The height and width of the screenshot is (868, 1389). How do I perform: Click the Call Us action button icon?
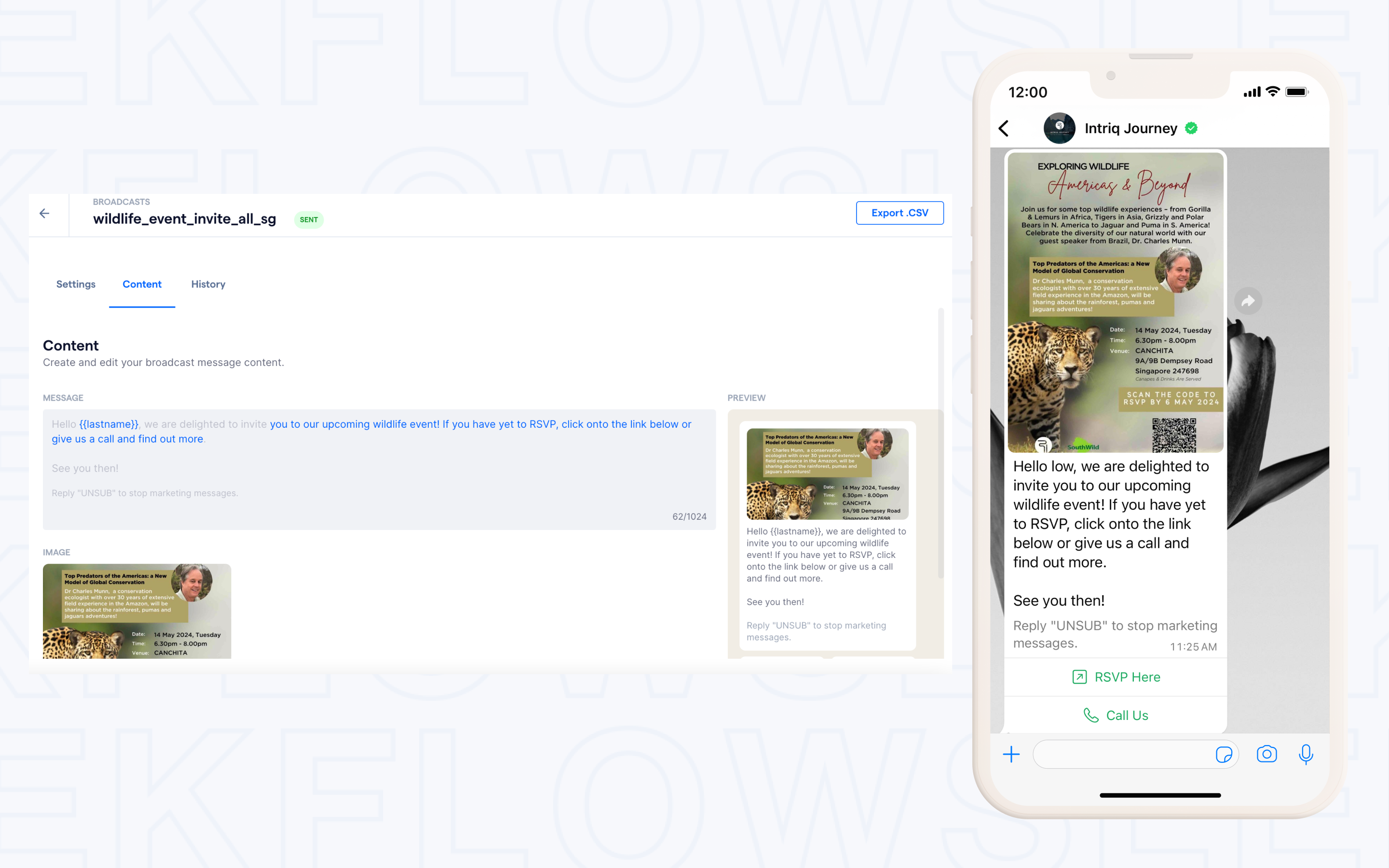[1092, 714]
